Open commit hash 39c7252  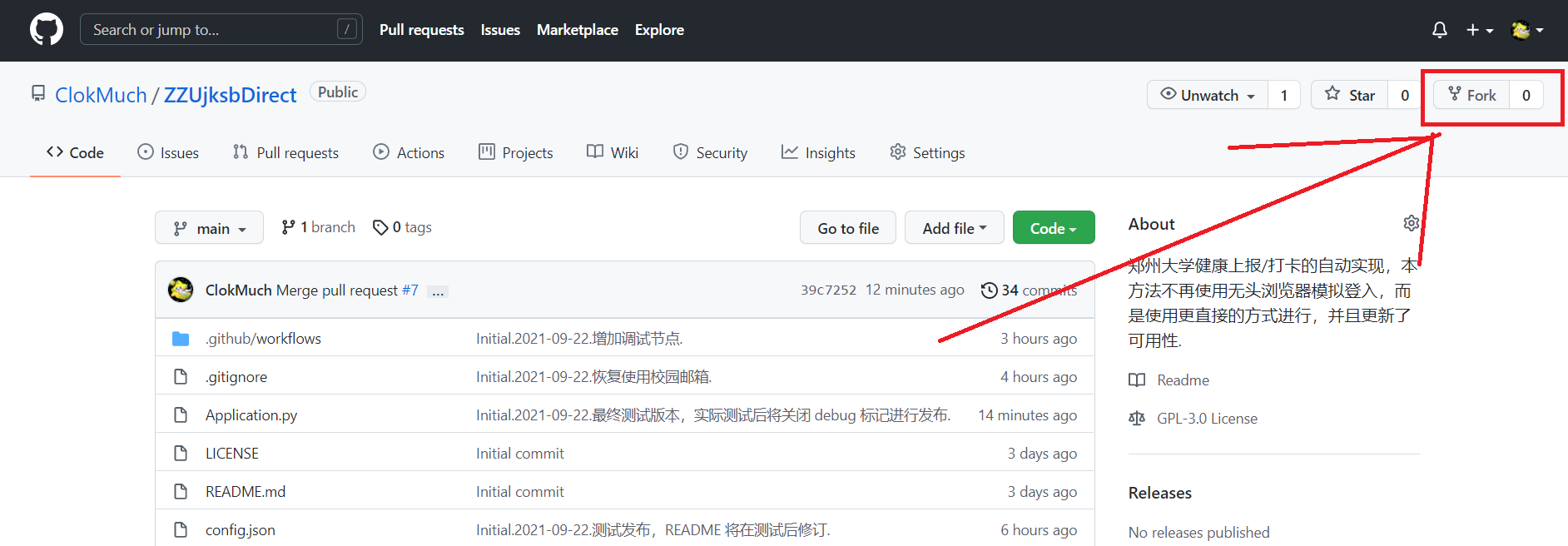[828, 290]
